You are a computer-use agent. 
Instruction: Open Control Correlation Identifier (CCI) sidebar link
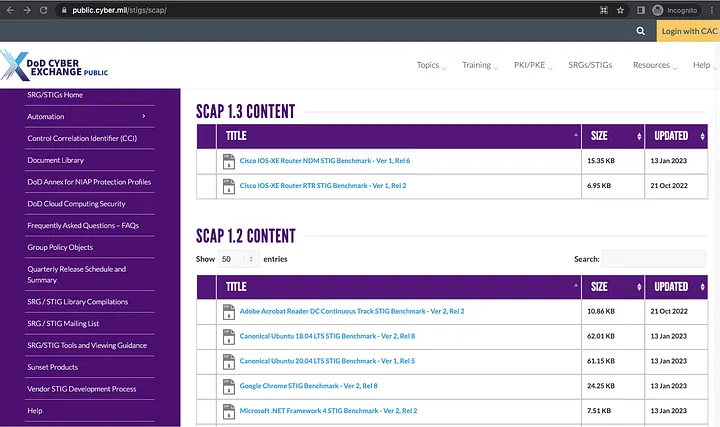coord(82,138)
